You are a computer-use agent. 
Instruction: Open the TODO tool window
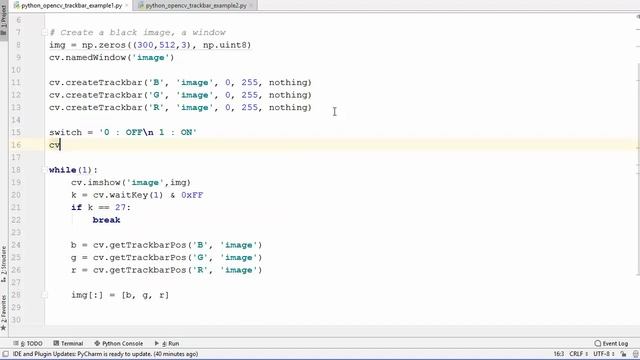[x=28, y=343]
